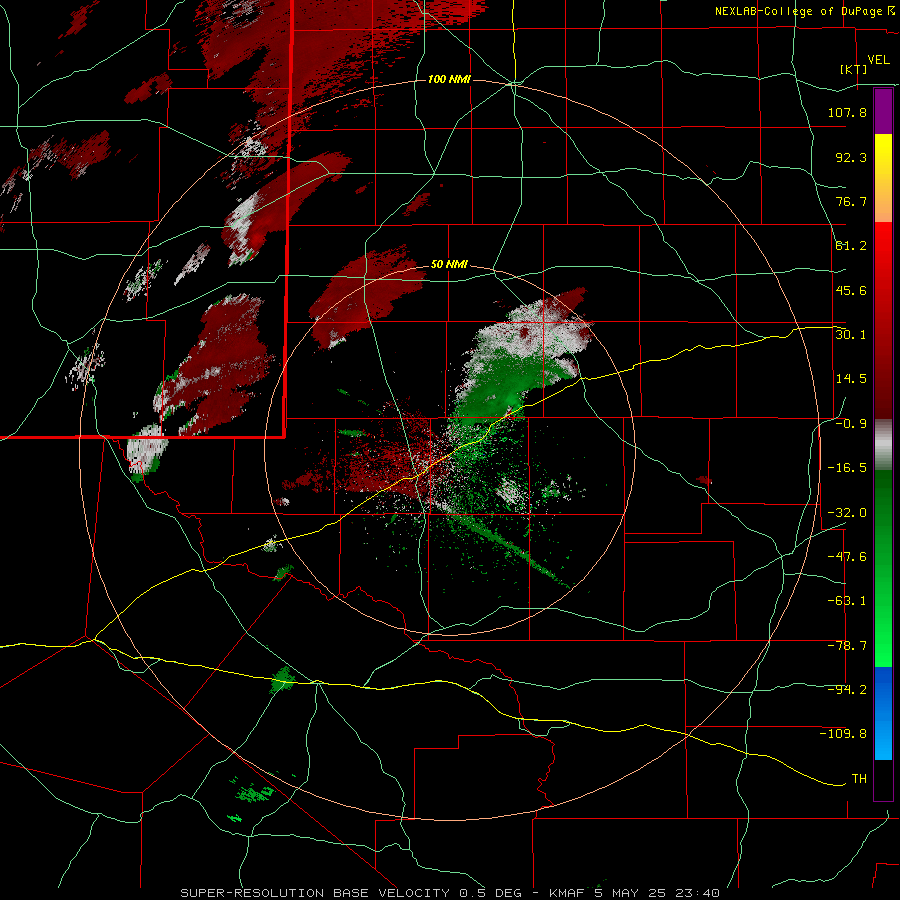Click the -32.0 velocity scale value
This screenshot has width=900, height=900.
[847, 513]
